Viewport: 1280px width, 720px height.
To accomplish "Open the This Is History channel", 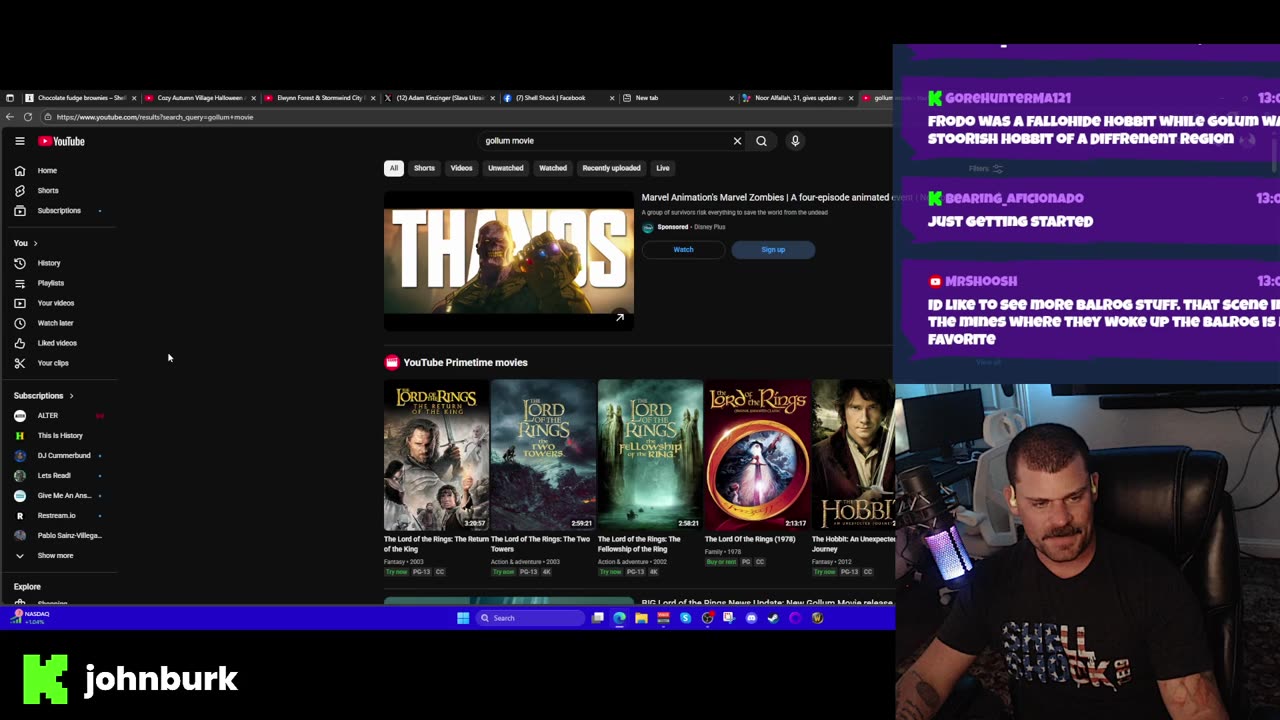I will pos(60,436).
